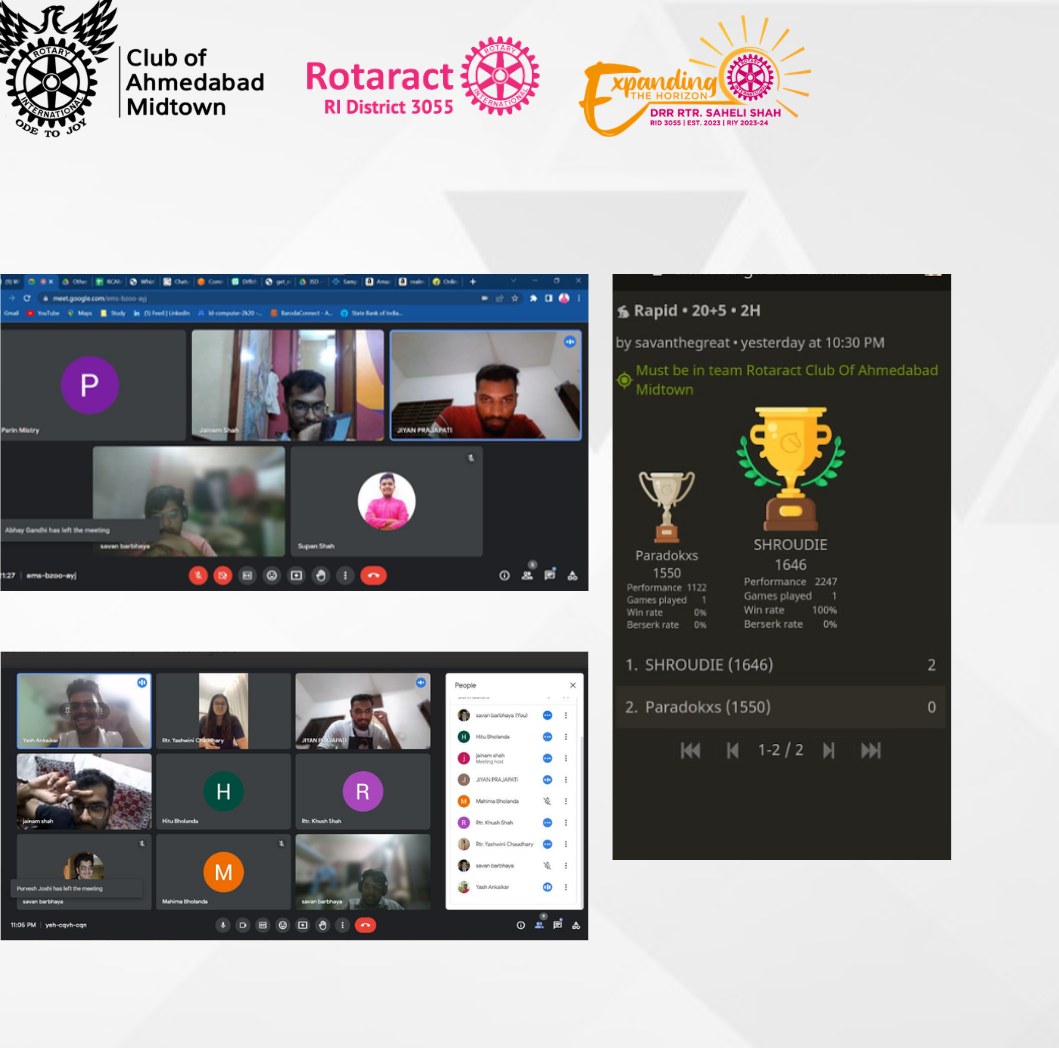Open the chat in the top Meet call
Screen dimensions: 1059x1048
550,575
